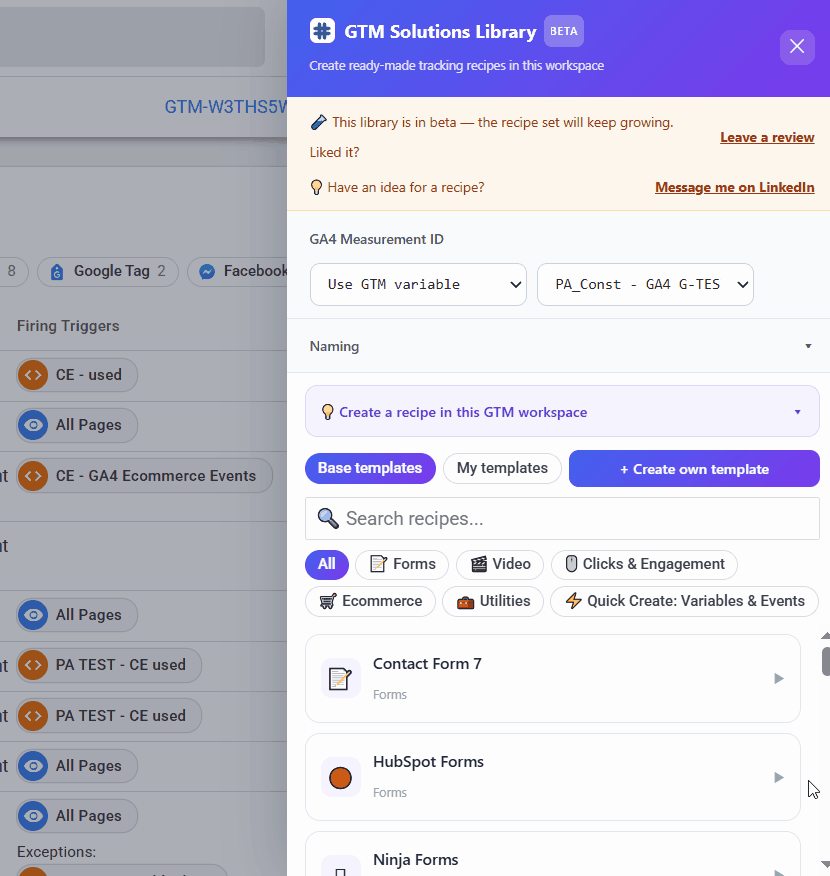Filter recipes by Utilities
The height and width of the screenshot is (876, 830).
pos(493,601)
